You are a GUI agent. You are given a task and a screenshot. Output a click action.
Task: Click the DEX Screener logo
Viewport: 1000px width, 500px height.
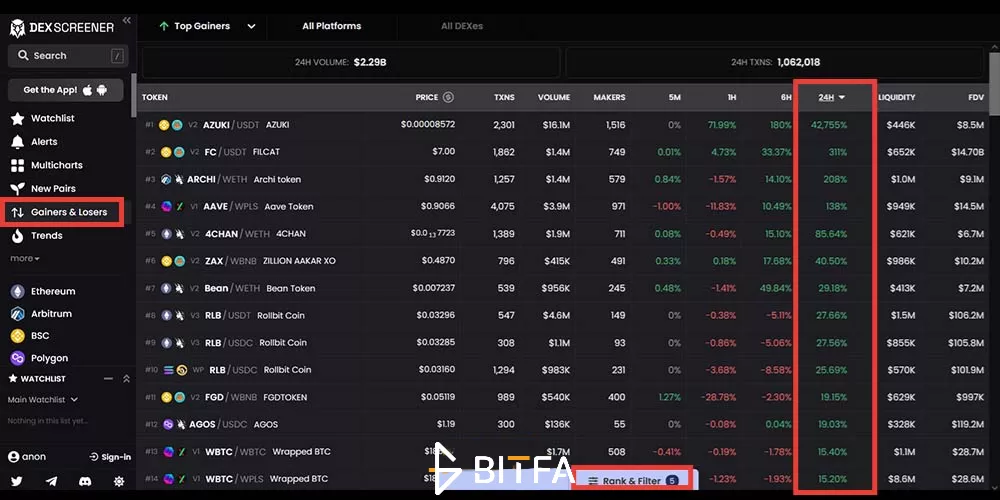tap(62, 27)
